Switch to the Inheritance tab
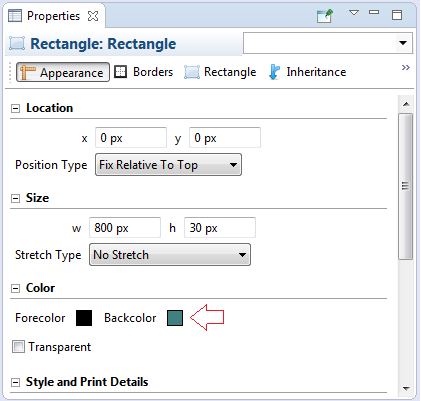Viewport: 421px width, 401px height. 307,72
